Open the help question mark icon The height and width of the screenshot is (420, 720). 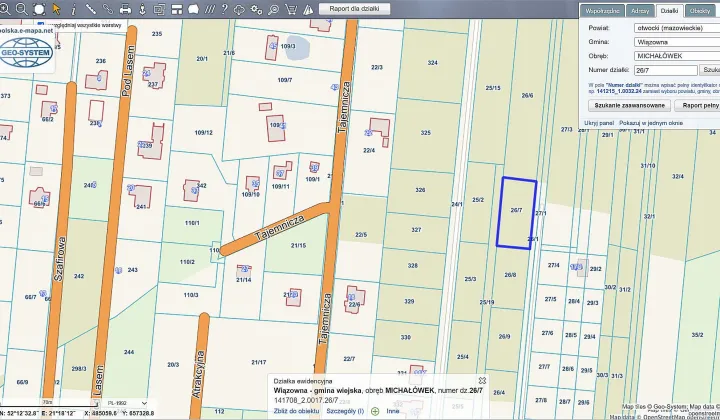point(224,9)
